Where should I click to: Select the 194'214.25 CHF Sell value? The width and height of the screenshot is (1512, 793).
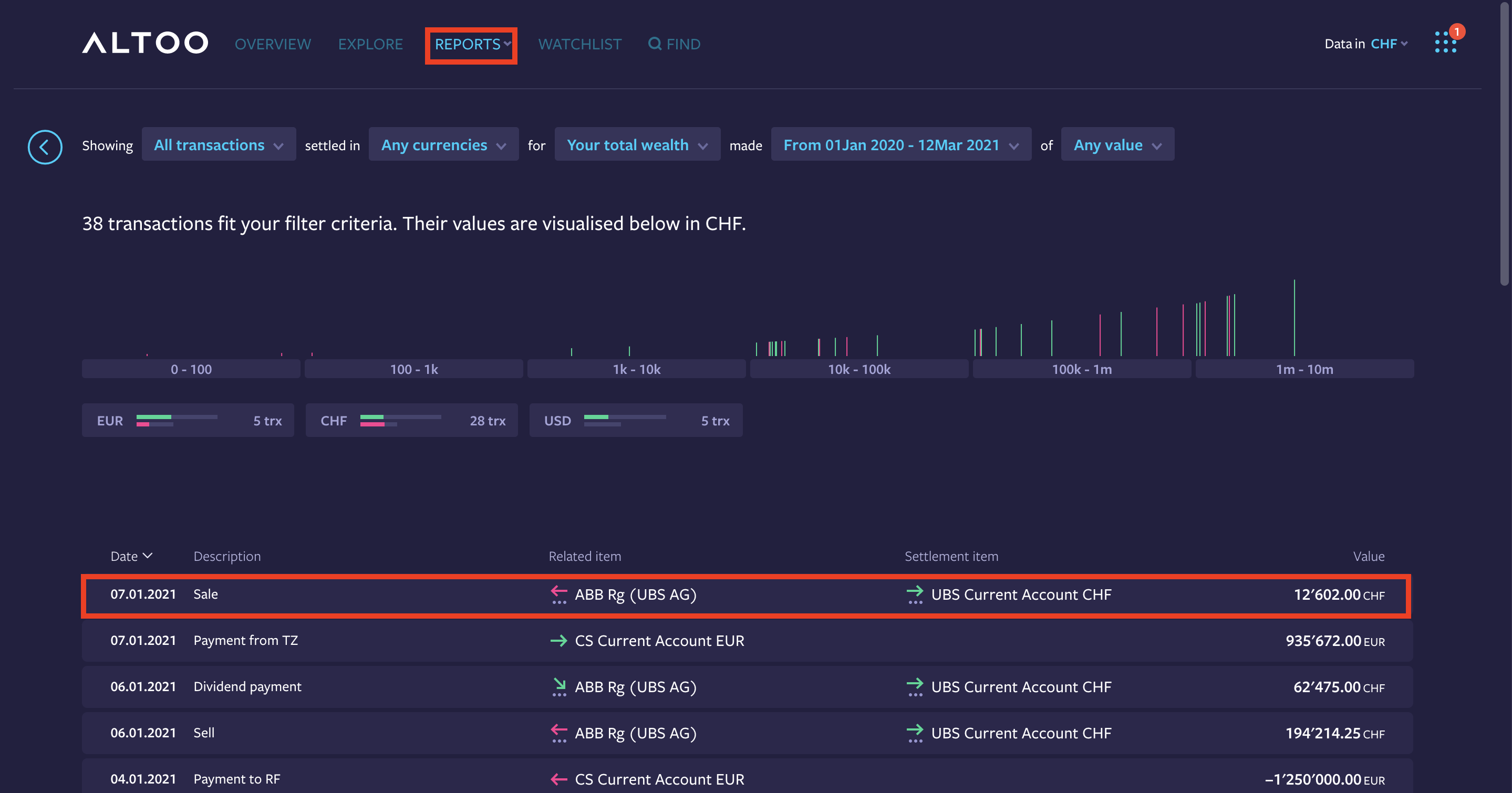pos(1335,733)
